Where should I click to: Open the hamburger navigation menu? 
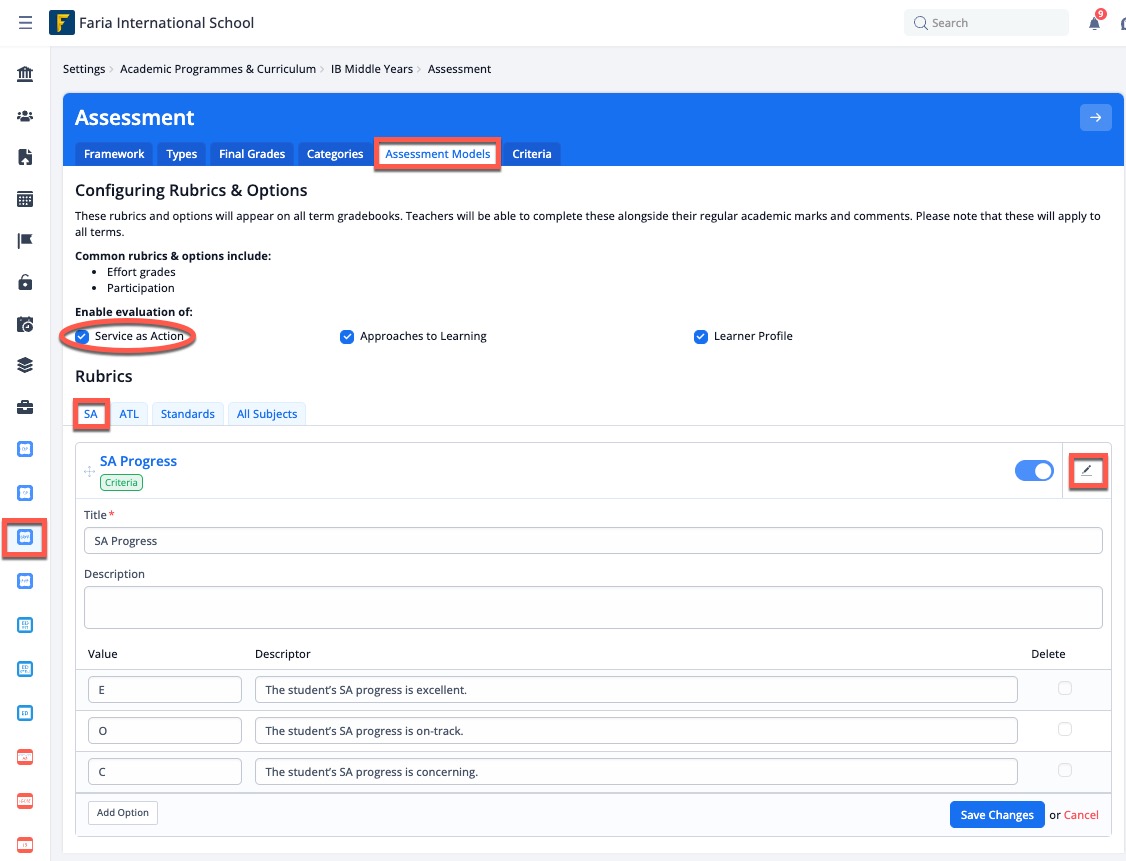[x=25, y=23]
